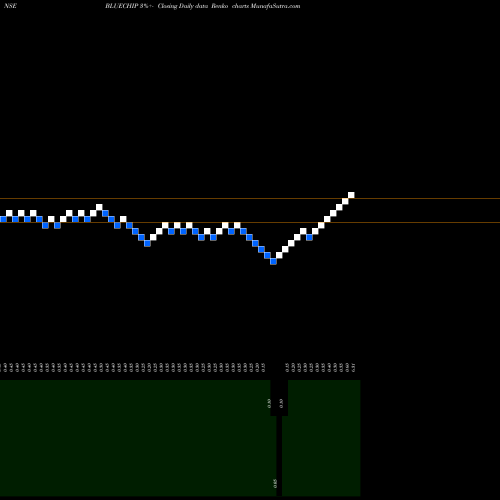Image resolution: width=500 pixels, height=500 pixels.
Task: Select the topmost white Renko brick at chart end
Action: click(x=351, y=195)
